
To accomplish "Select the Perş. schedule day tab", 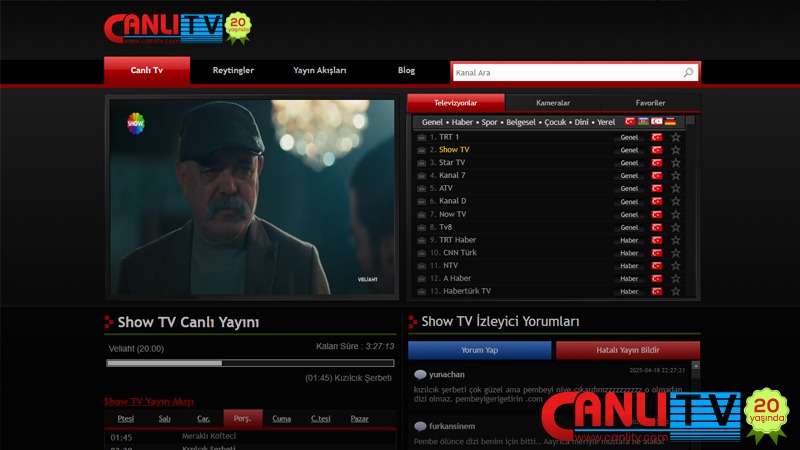I will pyautogui.click(x=242, y=418).
